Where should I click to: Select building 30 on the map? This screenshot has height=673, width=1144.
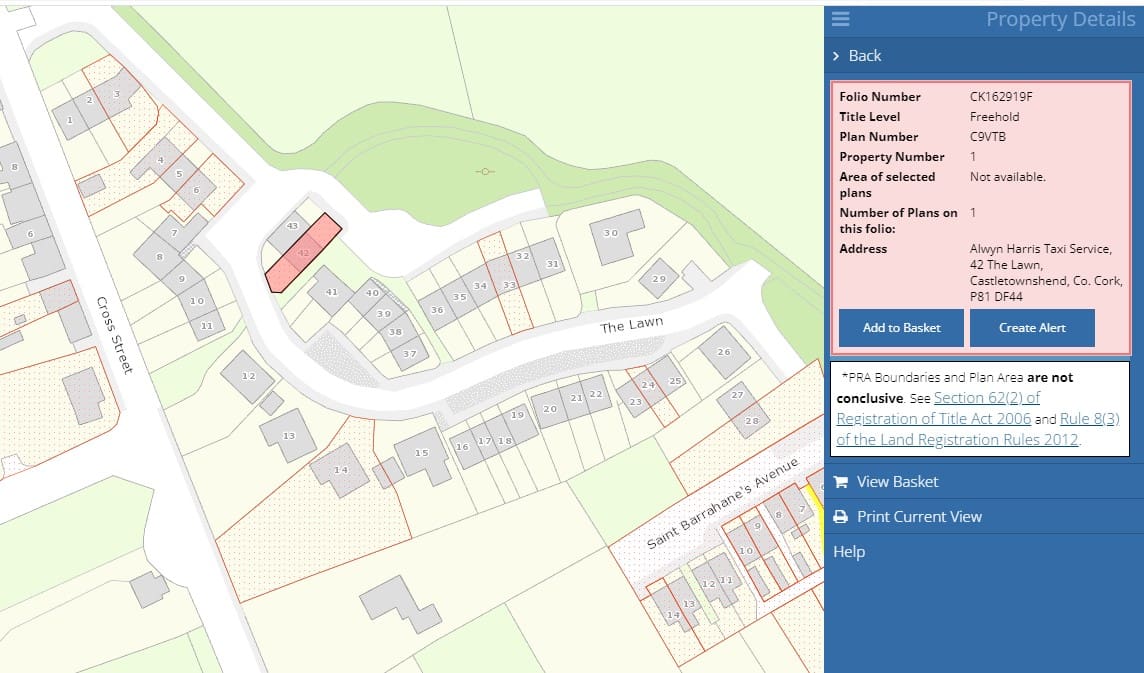coord(614,234)
